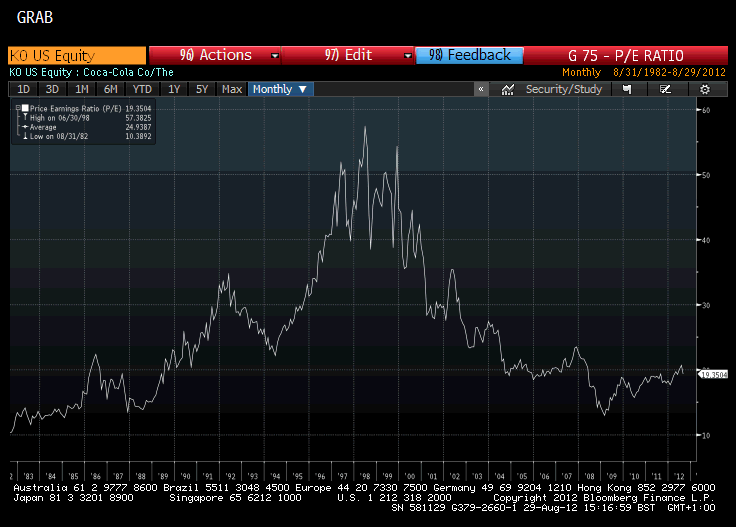Expand the Actions dropdown arrow
This screenshot has width=736, height=527.
(x=275, y=56)
